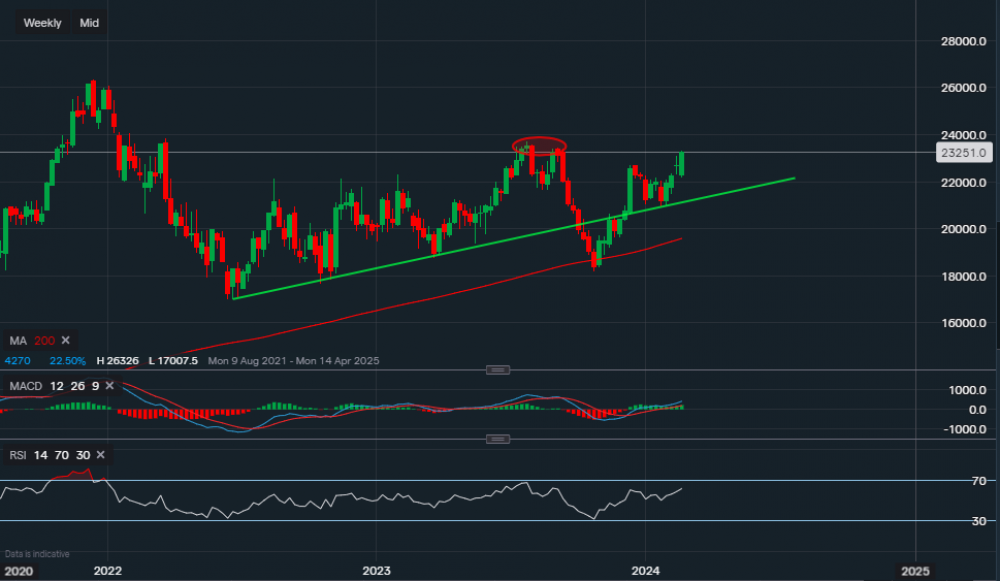Image resolution: width=1000 pixels, height=581 pixels.
Task: Click the 2022 label on time axis
Action: point(107,571)
